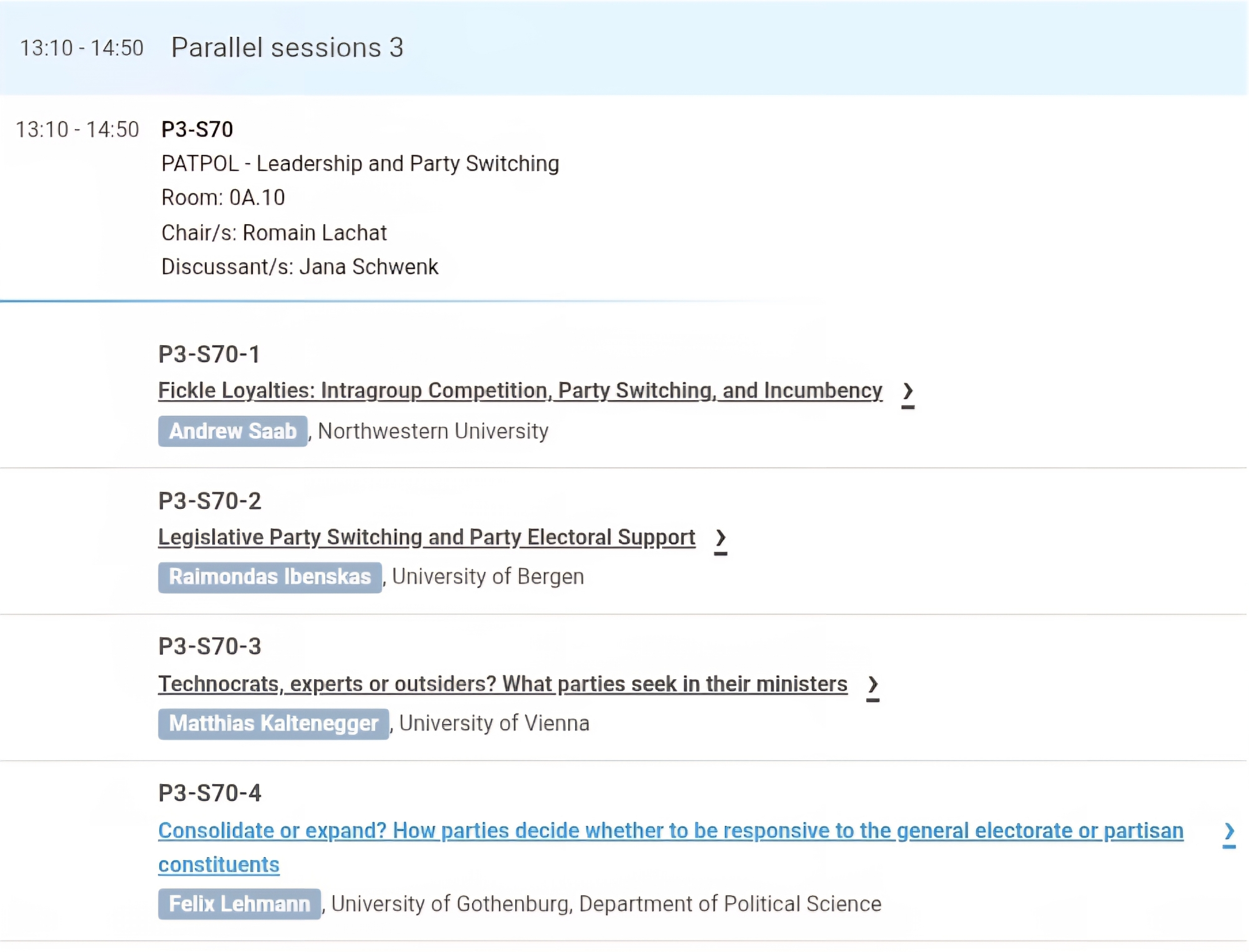Expand the Legislative Party Switching chevron arrow
This screenshot has height=952, width=1249.
(721, 538)
